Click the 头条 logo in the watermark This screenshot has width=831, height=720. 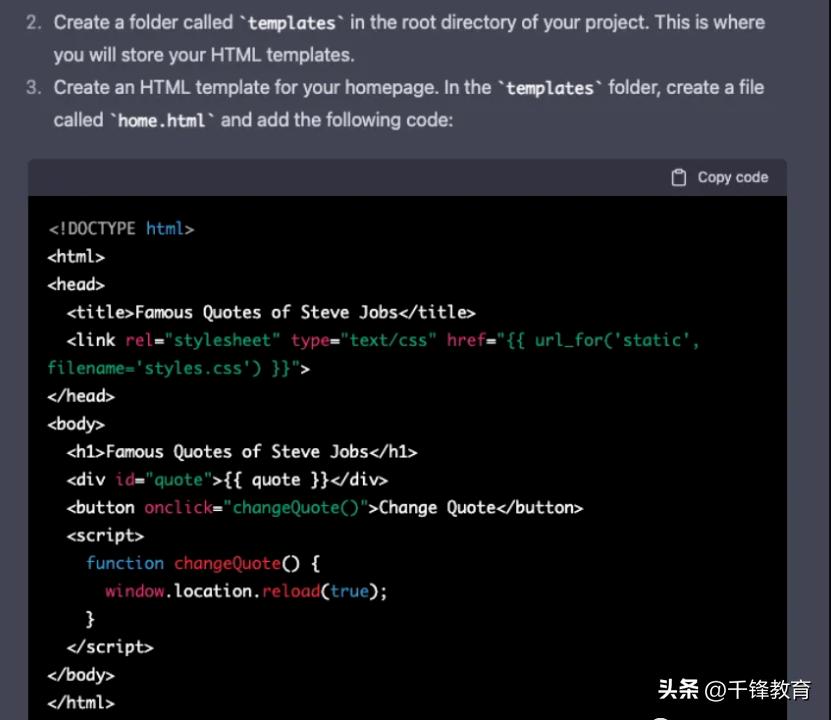click(x=677, y=689)
